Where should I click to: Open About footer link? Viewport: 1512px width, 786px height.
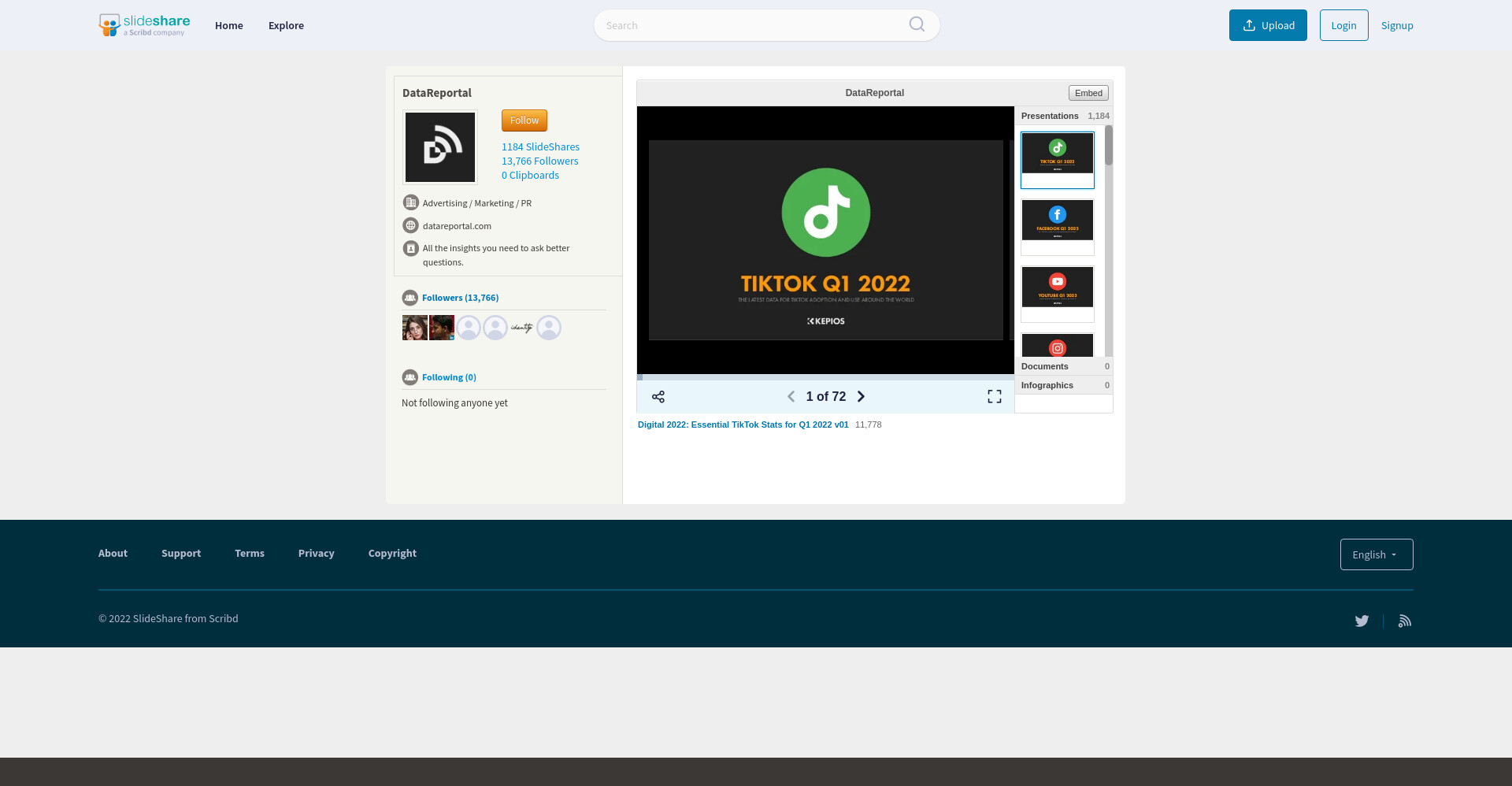tap(113, 553)
